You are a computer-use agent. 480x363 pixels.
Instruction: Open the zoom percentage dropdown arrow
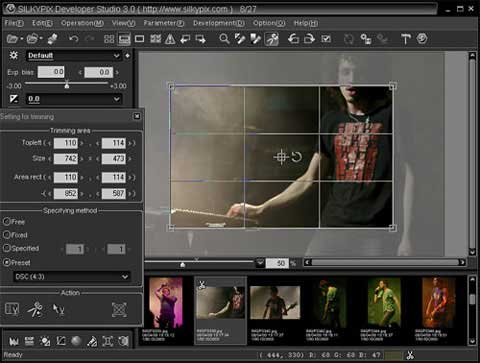pos(260,263)
